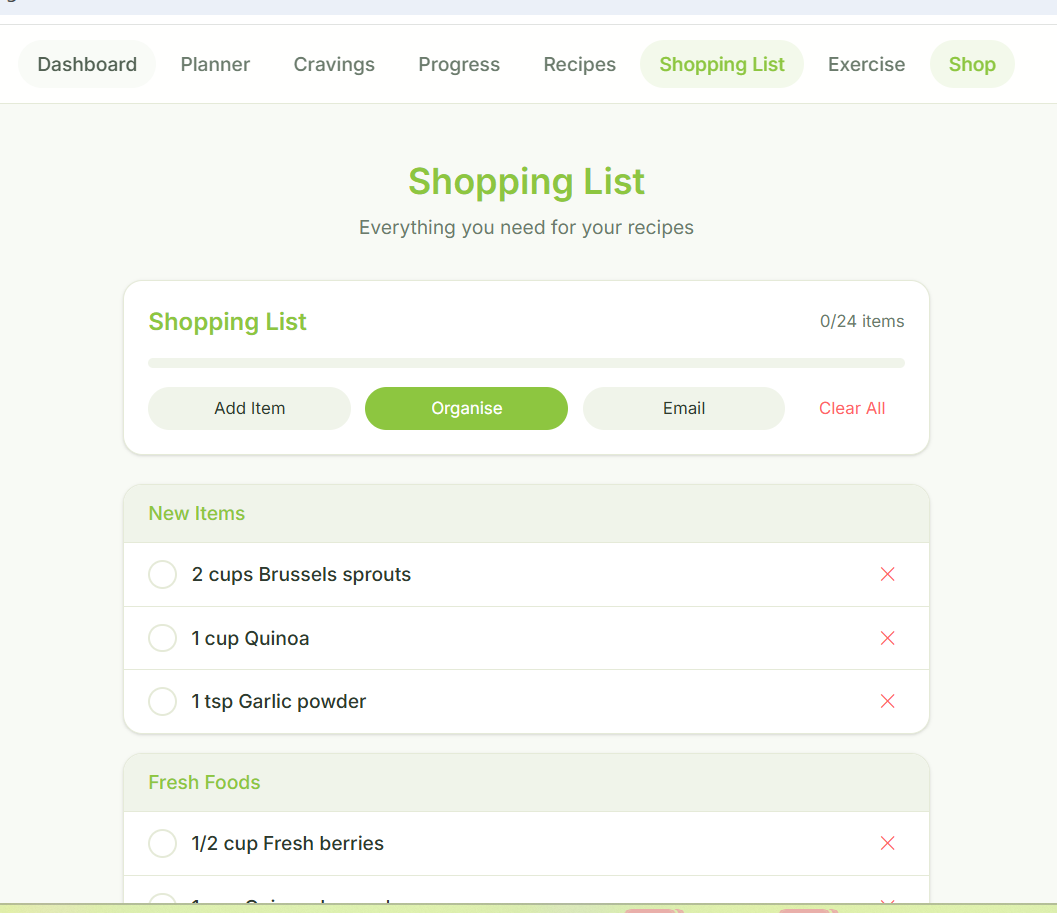The width and height of the screenshot is (1057, 913).
Task: Click the shopping list progress bar
Action: coord(526,362)
